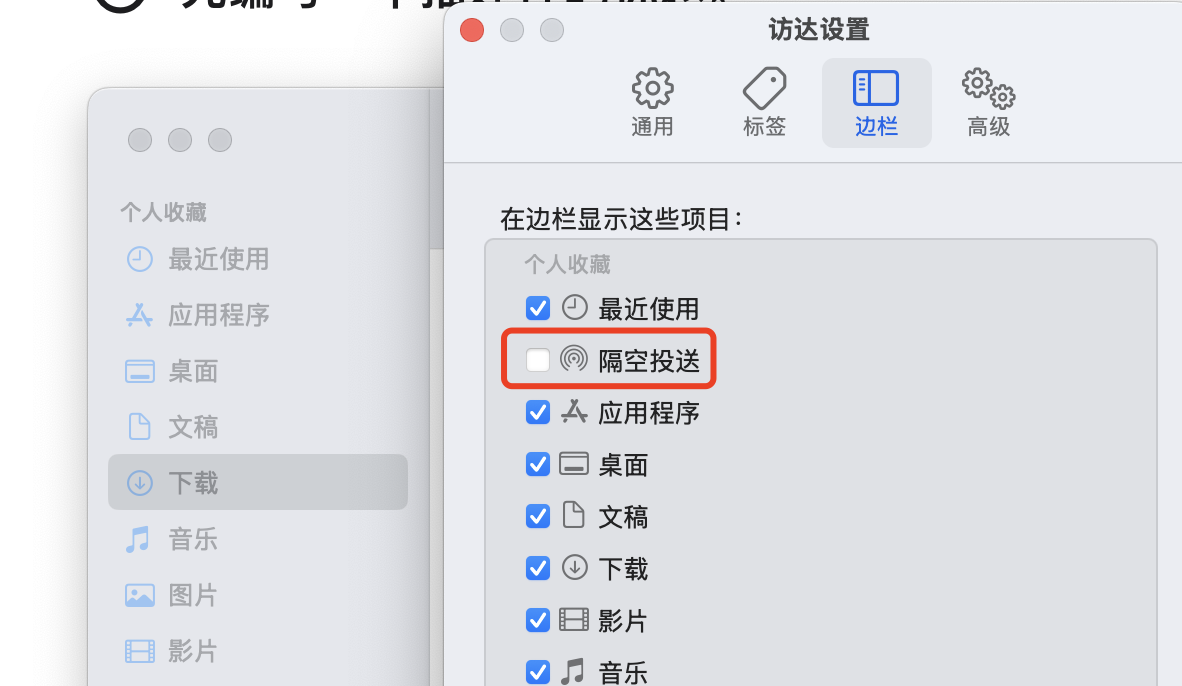The image size is (1182, 686).
Task: Toggle the 应用程序 checkbox
Action: [537, 412]
